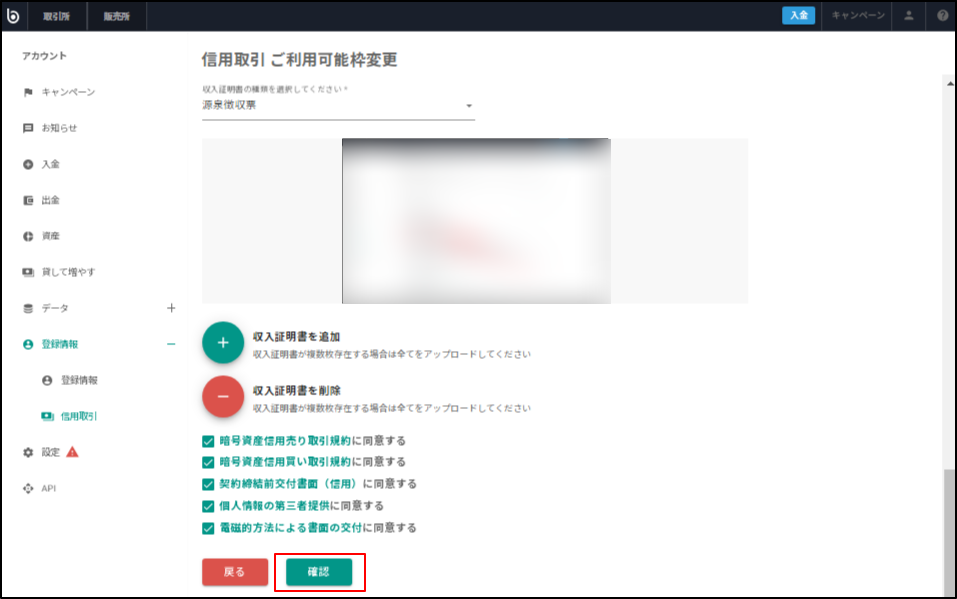The image size is (957, 599).
Task: Click the red 戻る button
Action: (x=235, y=572)
